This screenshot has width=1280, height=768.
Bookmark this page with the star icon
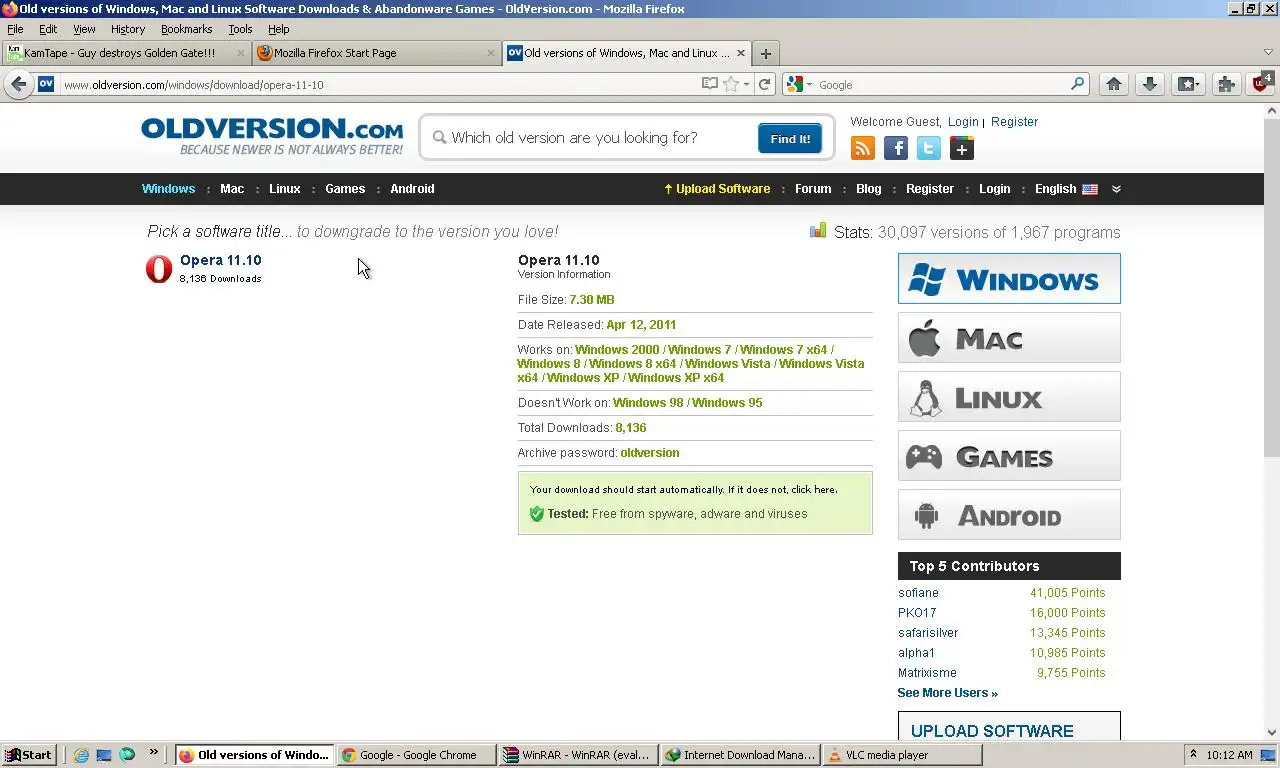click(x=731, y=85)
